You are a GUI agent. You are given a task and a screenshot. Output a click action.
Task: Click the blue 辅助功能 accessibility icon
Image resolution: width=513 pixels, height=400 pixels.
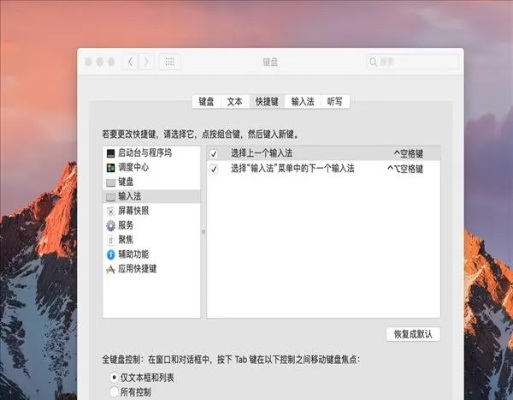click(x=111, y=255)
